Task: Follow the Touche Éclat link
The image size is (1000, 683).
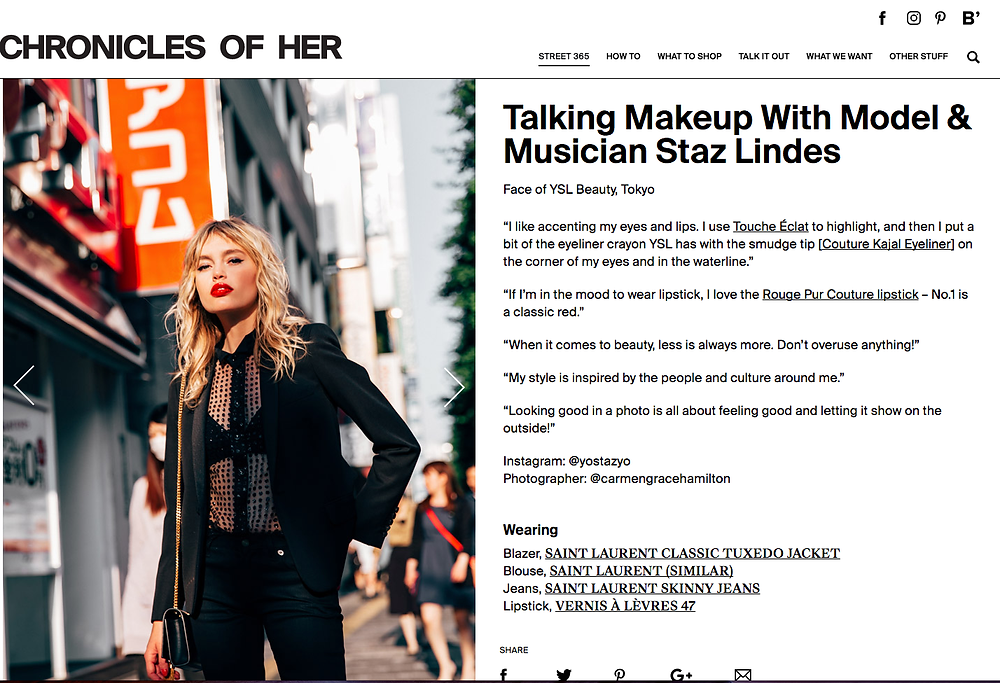Action: [770, 226]
